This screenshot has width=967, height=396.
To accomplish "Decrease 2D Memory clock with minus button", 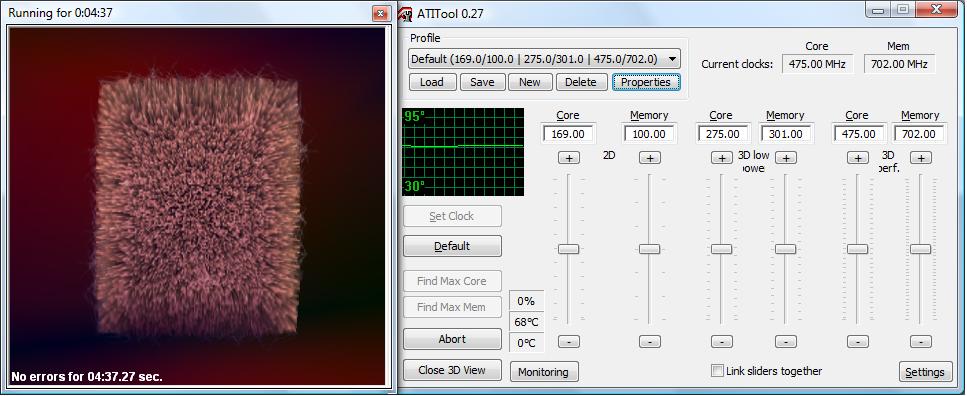I will click(649, 341).
